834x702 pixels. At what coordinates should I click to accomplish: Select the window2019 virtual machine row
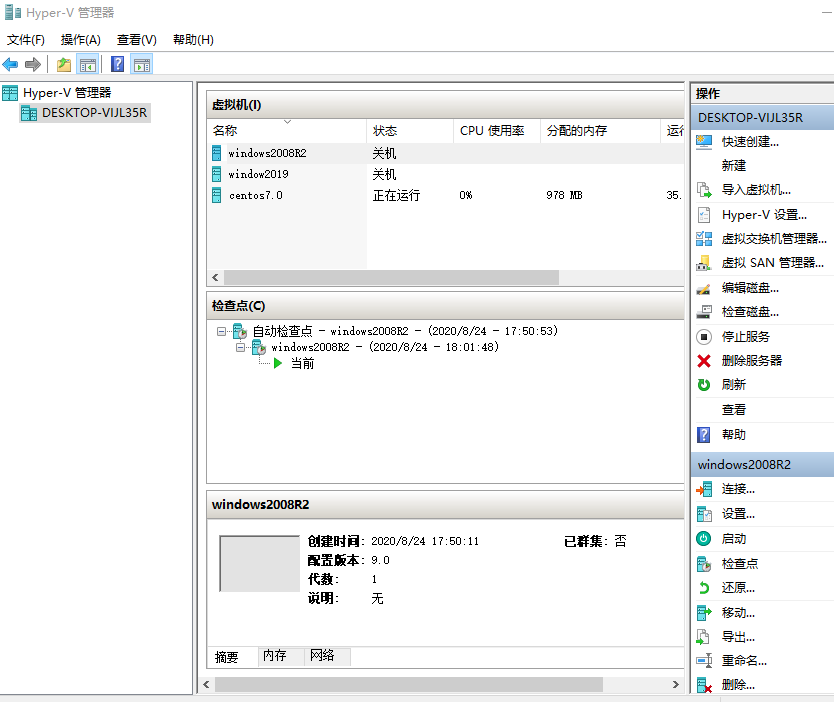point(446,174)
